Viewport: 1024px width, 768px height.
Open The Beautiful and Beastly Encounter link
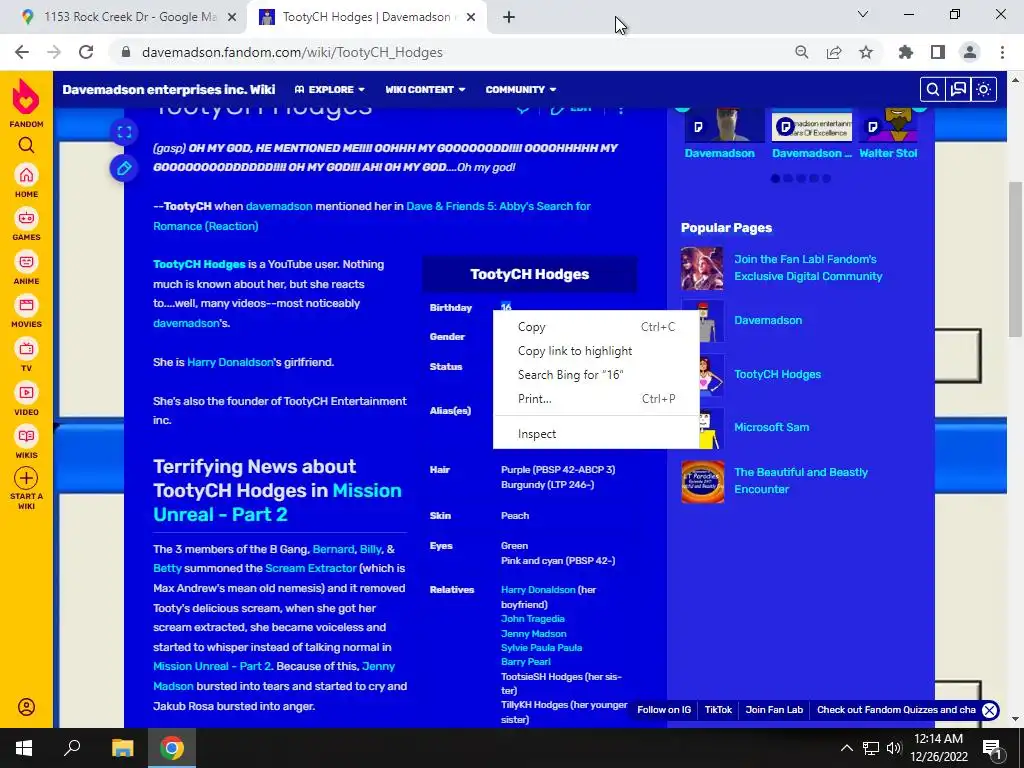coord(801,481)
